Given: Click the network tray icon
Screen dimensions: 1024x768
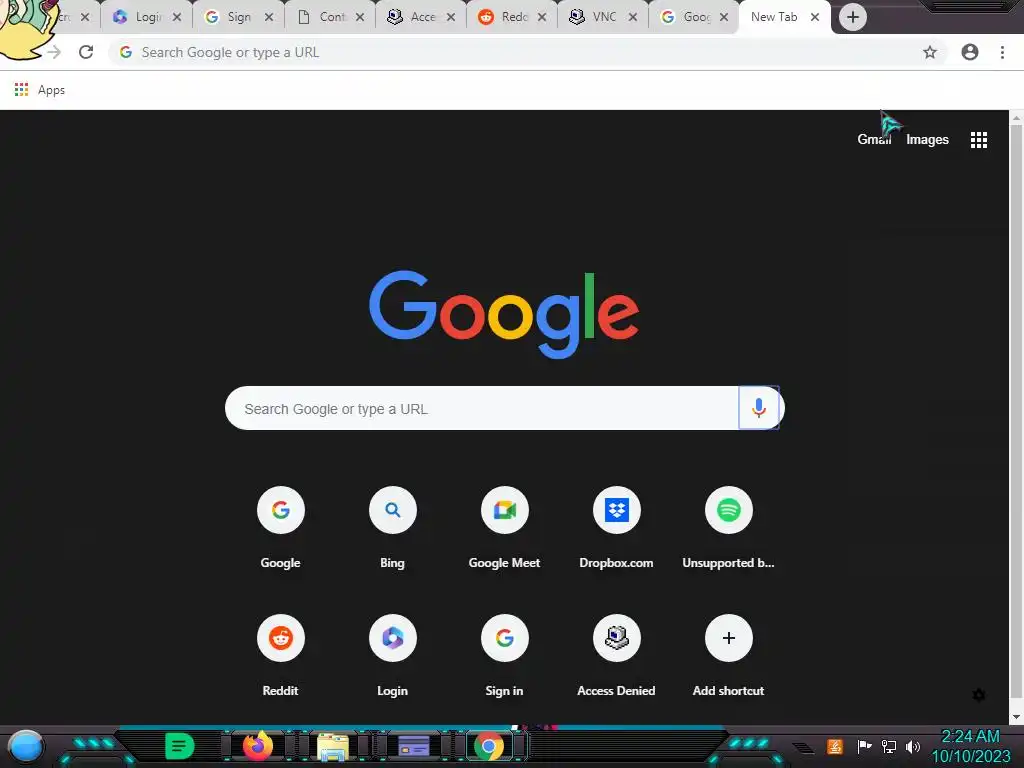Looking at the screenshot, I should [x=889, y=746].
